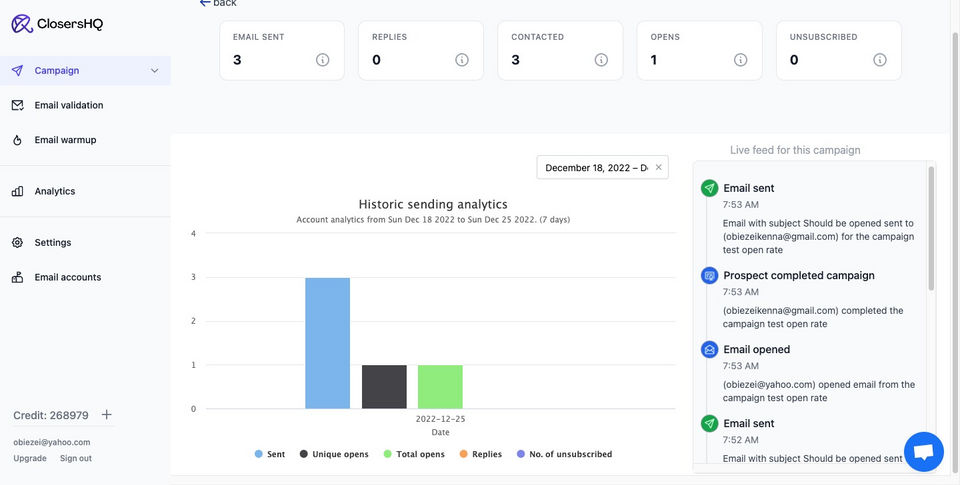This screenshot has width=960, height=485.
Task: Click the green Total opens bar
Action: pyautogui.click(x=440, y=387)
